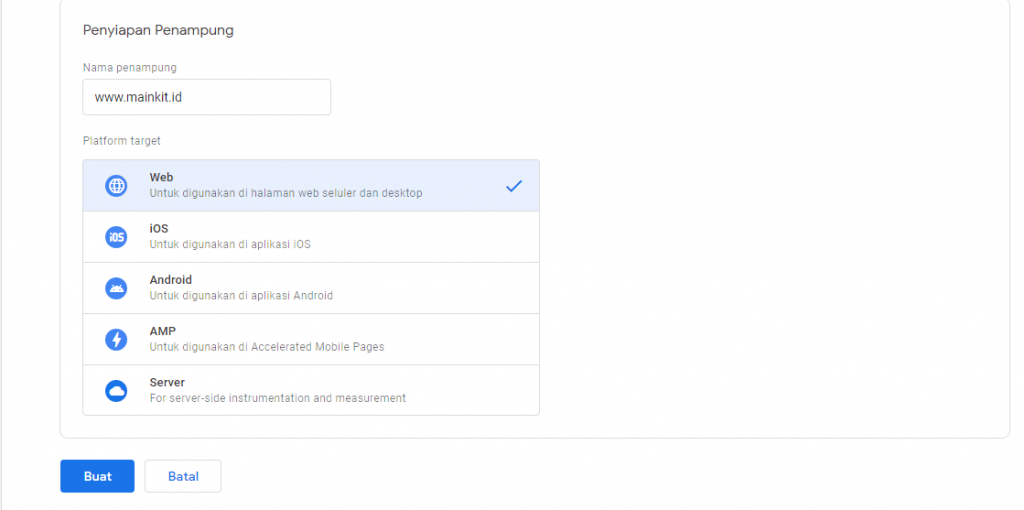Click the iOS platform icon
The width and height of the screenshot is (1024, 510).
pos(116,237)
